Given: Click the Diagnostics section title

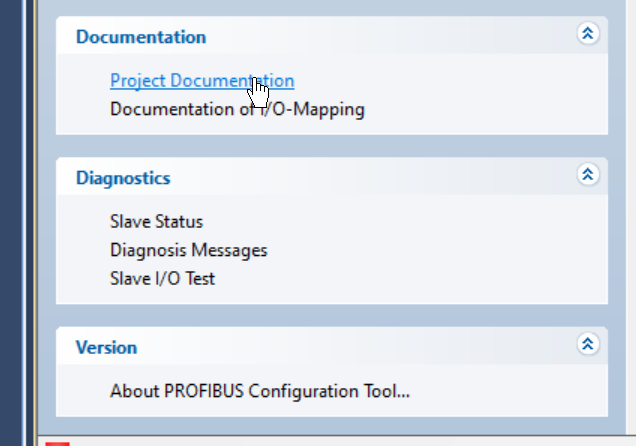Looking at the screenshot, I should 123,178.
